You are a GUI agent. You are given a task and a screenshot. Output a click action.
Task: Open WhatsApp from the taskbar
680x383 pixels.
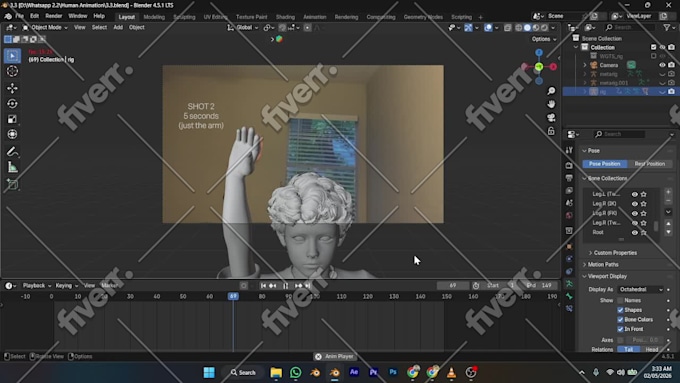[296, 372]
